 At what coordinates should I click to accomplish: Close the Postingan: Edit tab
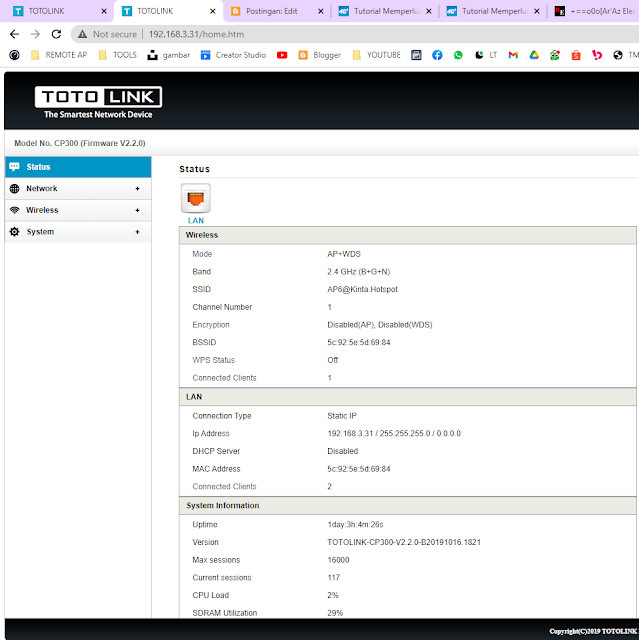321,11
